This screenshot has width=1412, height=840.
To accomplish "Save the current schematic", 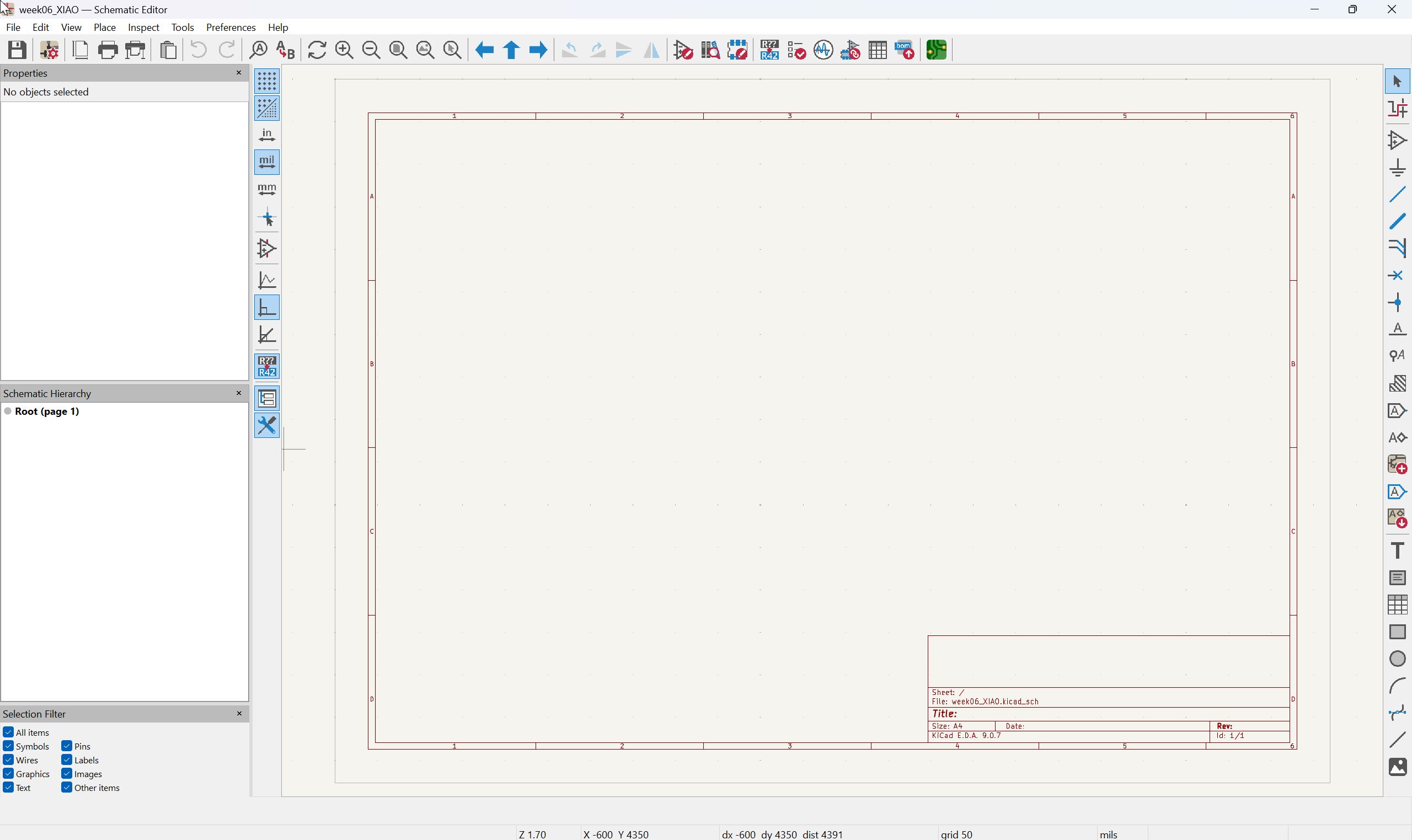I will pos(16,50).
